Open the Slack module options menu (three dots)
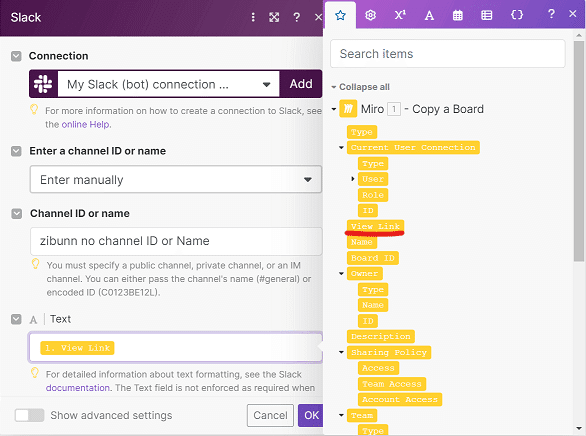The width and height of the screenshot is (586, 436). click(x=253, y=17)
